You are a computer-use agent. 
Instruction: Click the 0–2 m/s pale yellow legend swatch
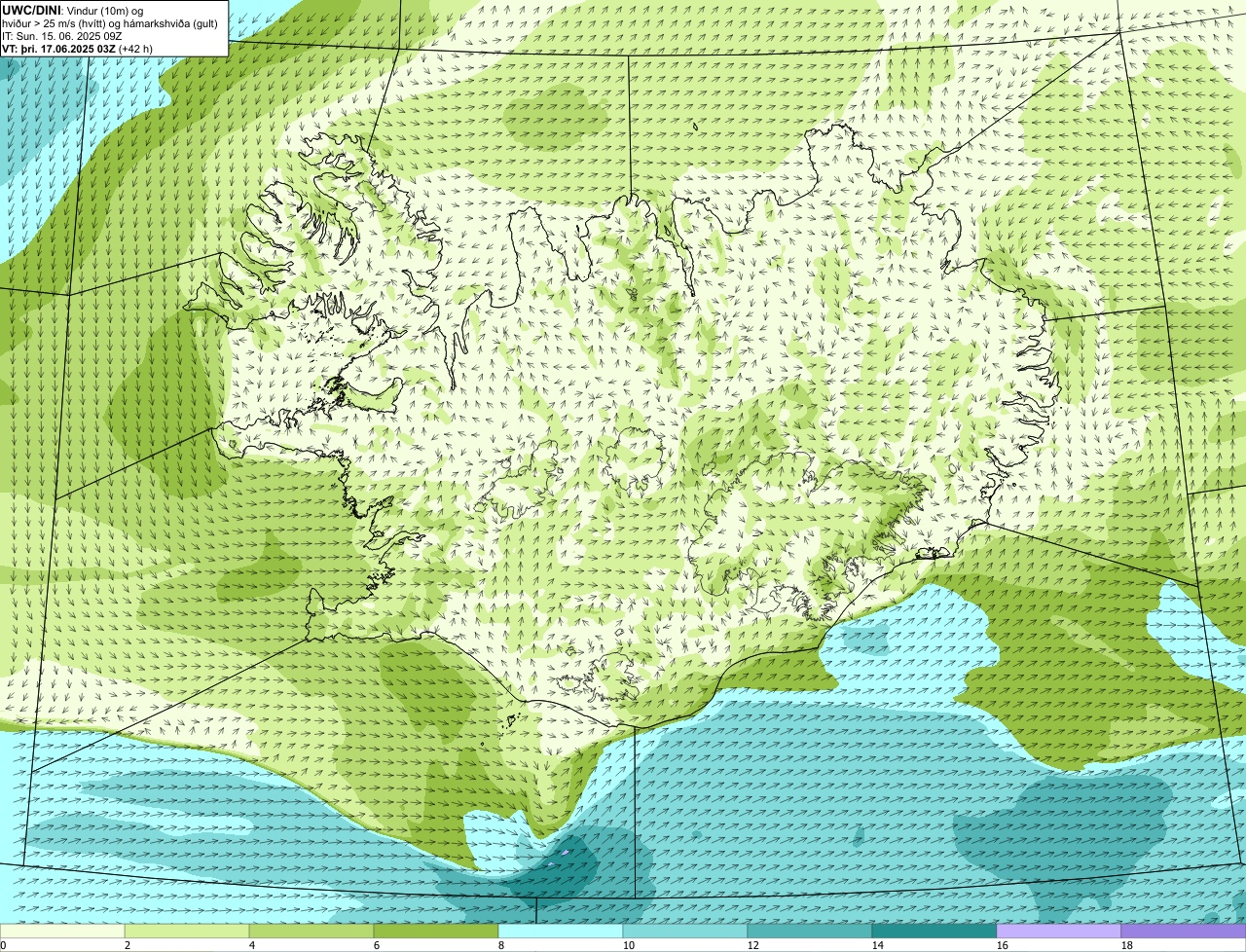62,931
